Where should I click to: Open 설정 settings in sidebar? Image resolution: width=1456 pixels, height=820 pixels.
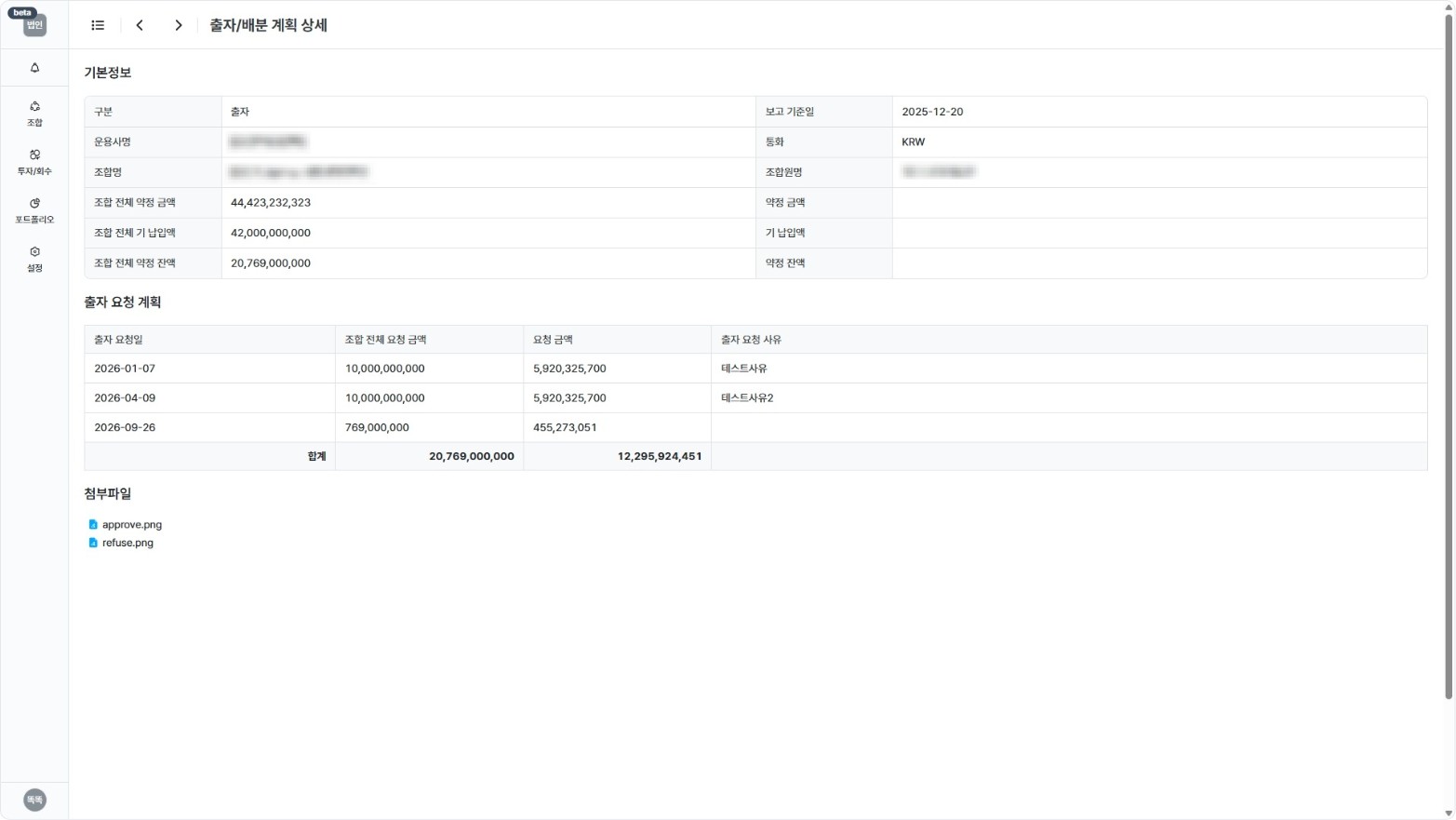[34, 258]
